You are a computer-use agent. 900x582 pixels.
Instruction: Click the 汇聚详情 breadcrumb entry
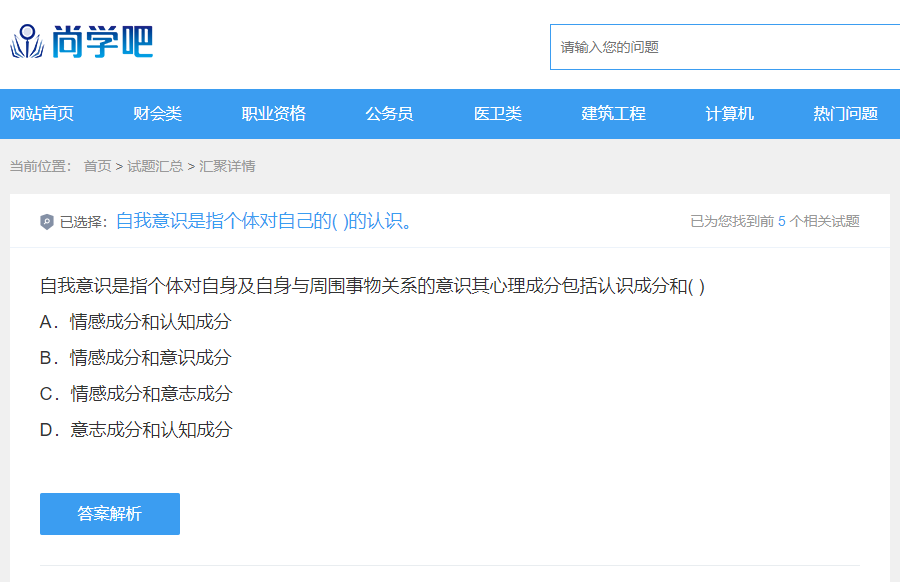[x=227, y=166]
